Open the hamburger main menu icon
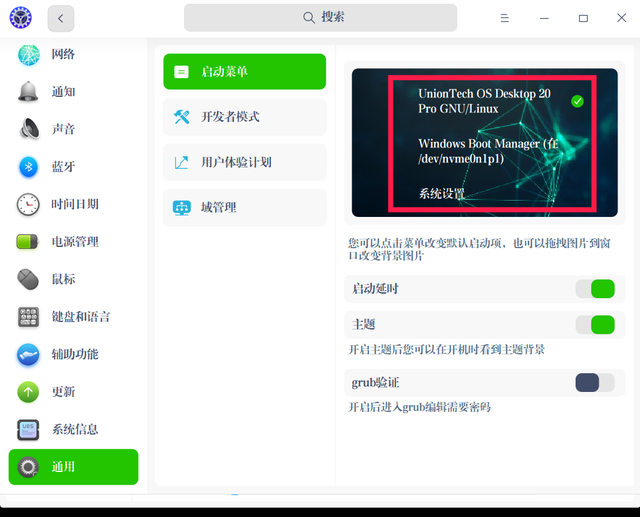Image resolution: width=640 pixels, height=517 pixels. coord(504,18)
